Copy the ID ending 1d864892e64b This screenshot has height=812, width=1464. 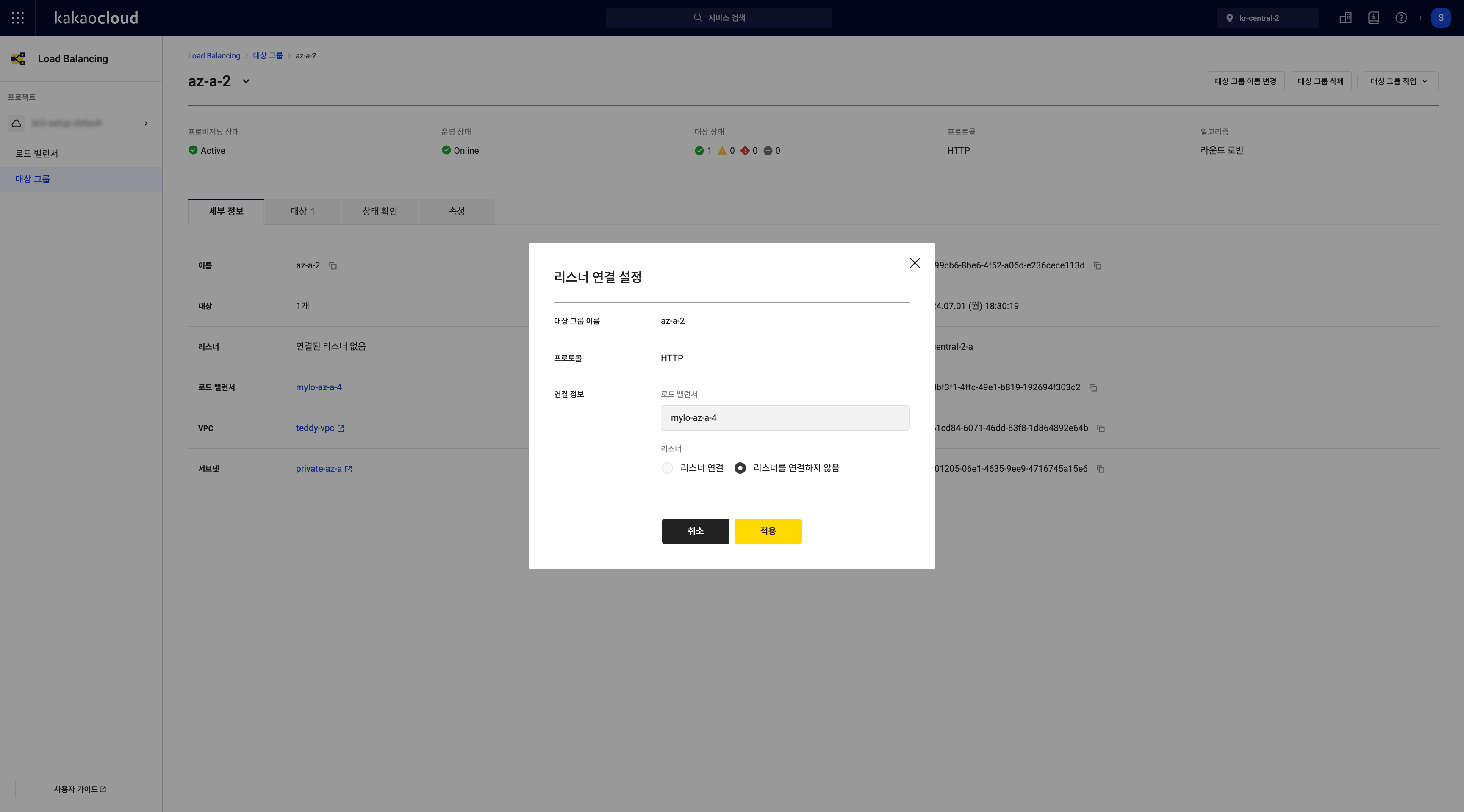[1101, 428]
